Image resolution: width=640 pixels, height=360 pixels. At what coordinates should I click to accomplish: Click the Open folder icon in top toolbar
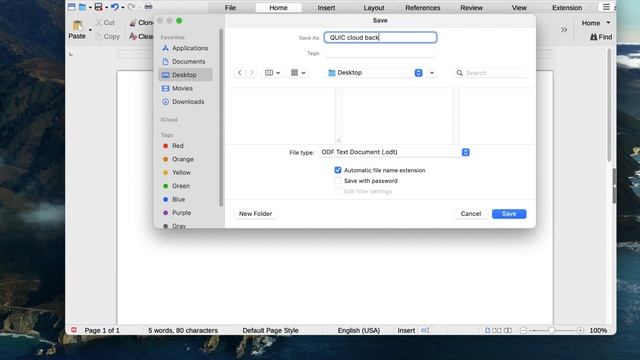pos(82,7)
